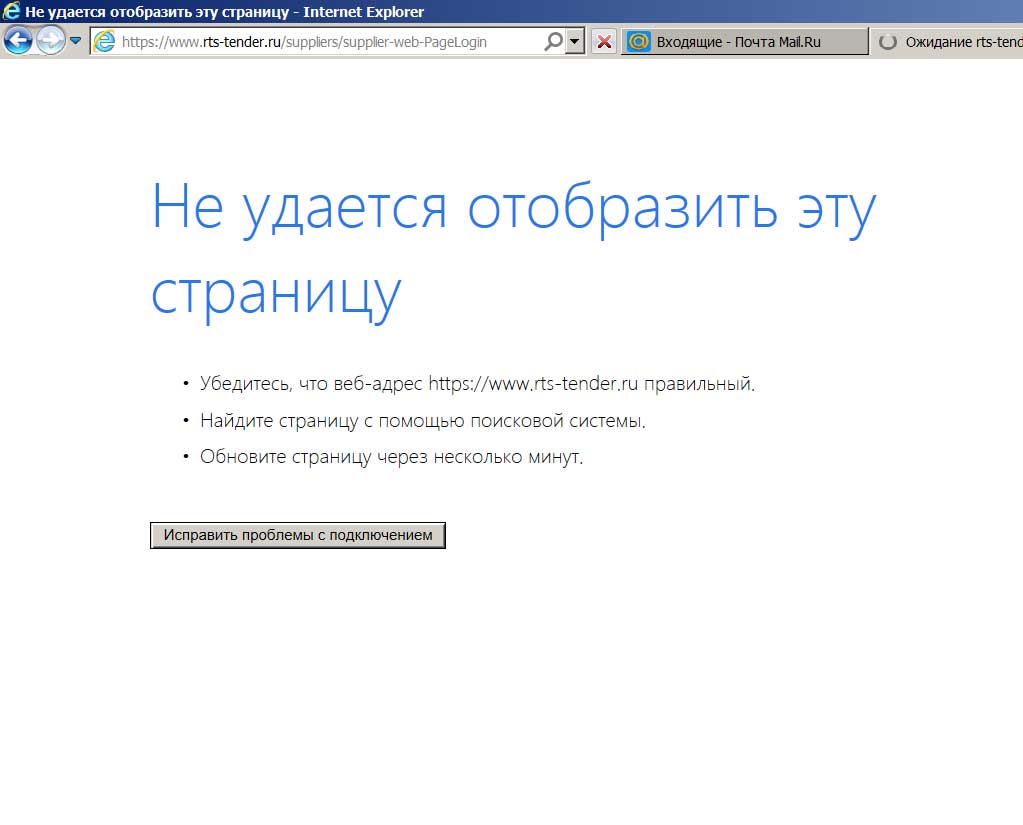Focus the rts-tender.ru address field
This screenshot has width=1023, height=825.
[x=320, y=42]
